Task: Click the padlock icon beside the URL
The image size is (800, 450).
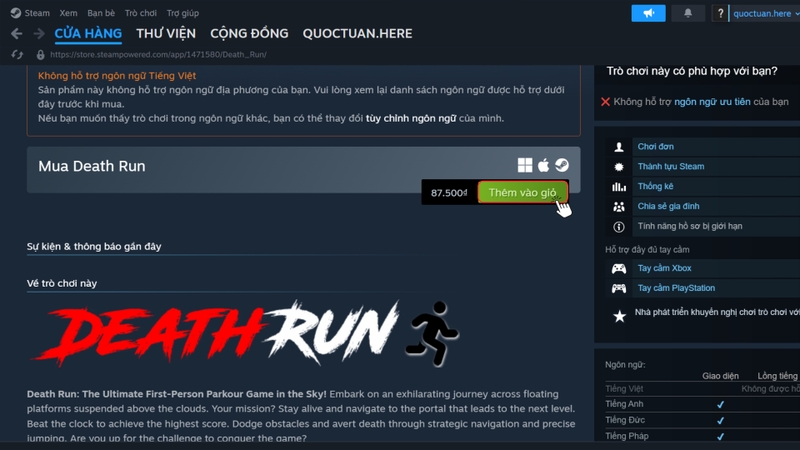Action: tap(40, 54)
